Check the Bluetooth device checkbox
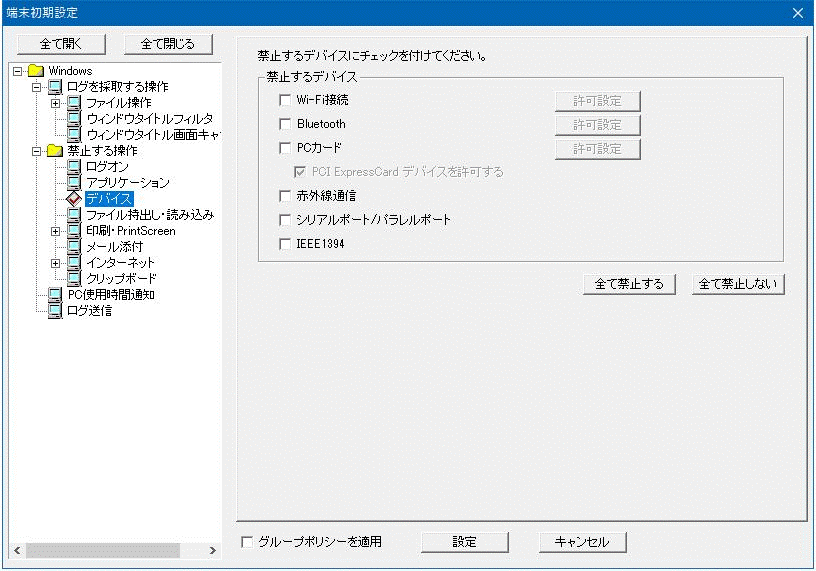Viewport: 816px width, 571px height. pyautogui.click(x=285, y=124)
